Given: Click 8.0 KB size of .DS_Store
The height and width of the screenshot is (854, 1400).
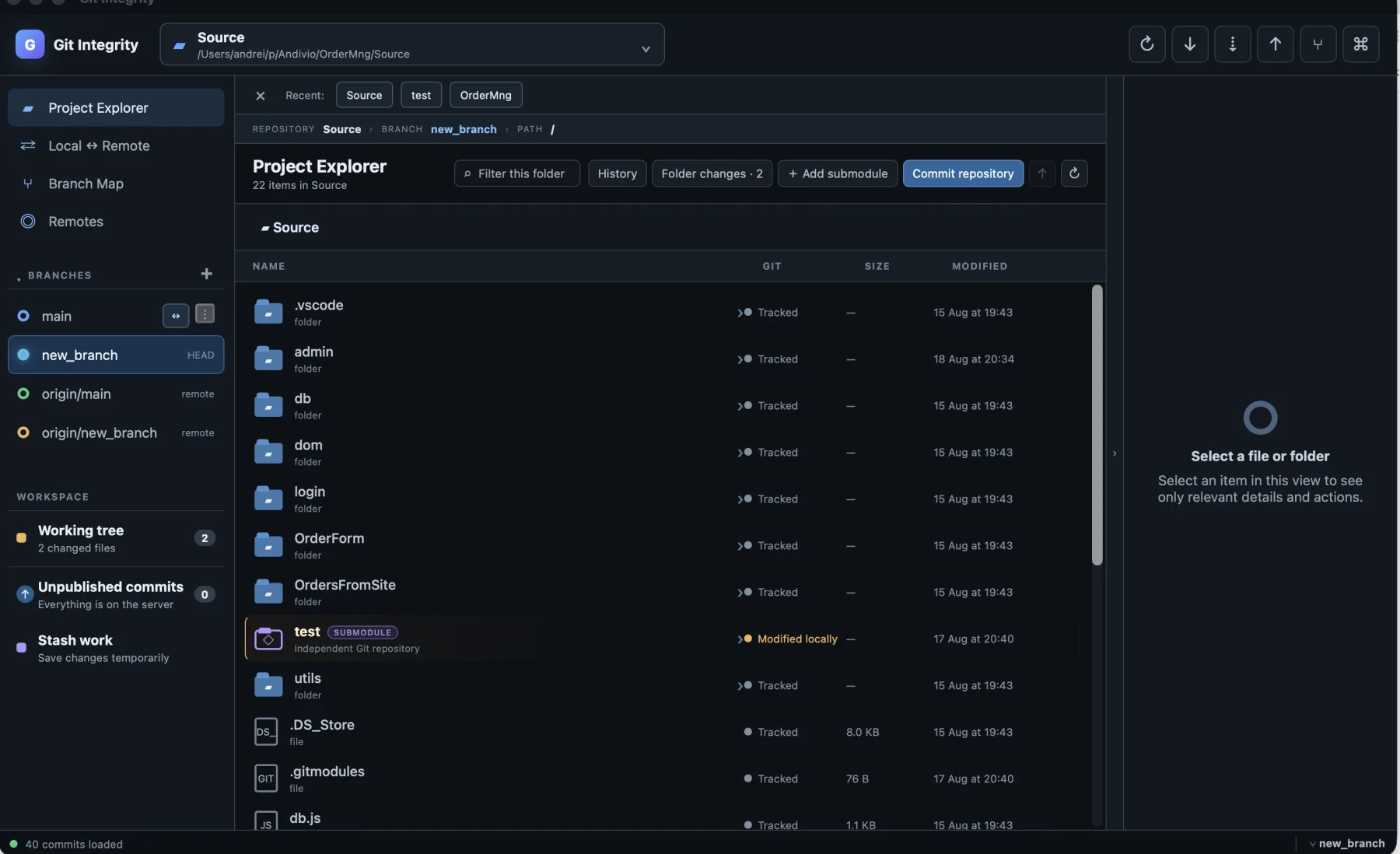Looking at the screenshot, I should 863,732.
